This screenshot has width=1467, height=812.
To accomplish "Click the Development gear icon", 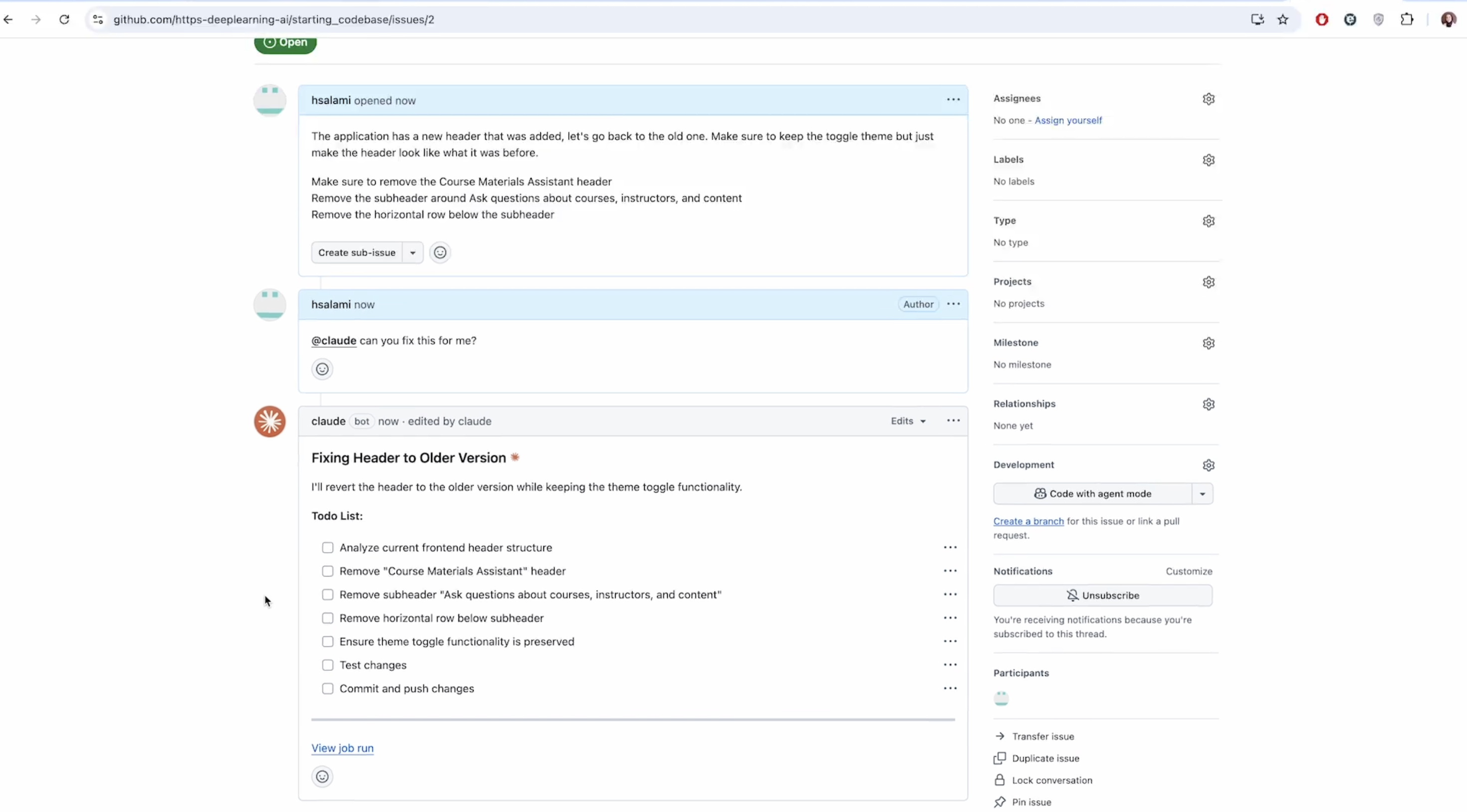I will coord(1209,465).
